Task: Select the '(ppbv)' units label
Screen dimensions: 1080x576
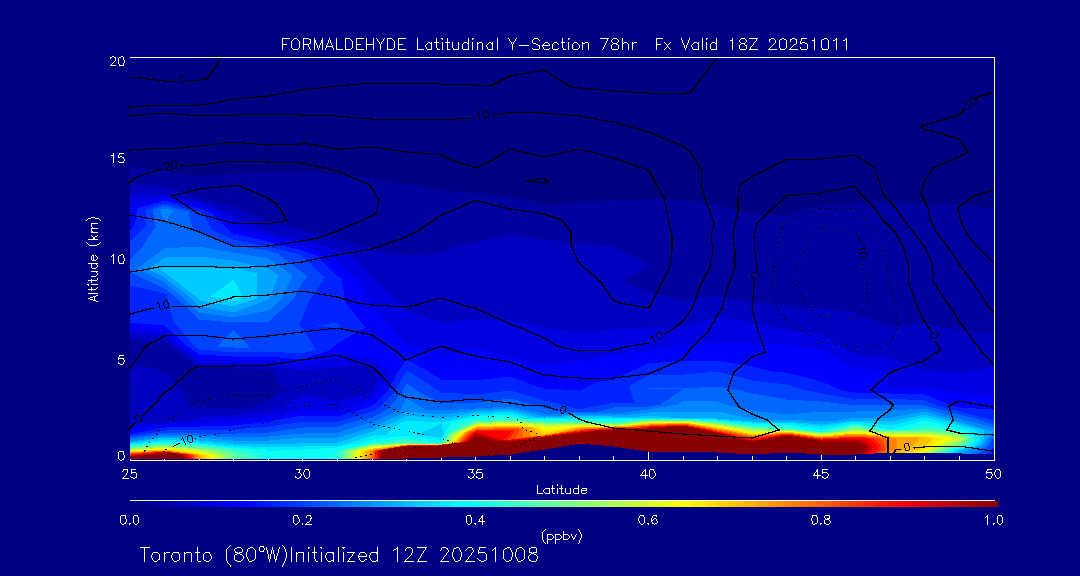Action: [x=561, y=536]
